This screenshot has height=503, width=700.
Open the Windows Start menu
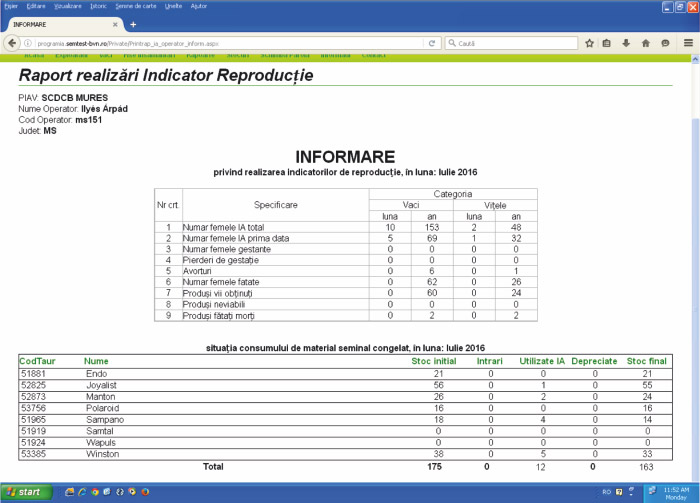[x=26, y=492]
